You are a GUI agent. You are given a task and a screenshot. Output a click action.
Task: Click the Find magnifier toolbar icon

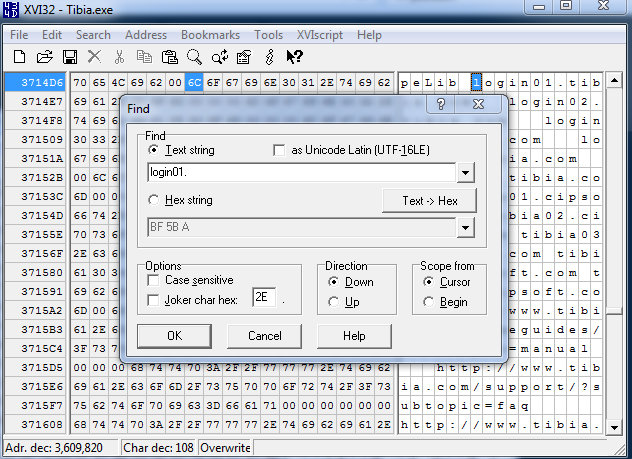point(194,57)
